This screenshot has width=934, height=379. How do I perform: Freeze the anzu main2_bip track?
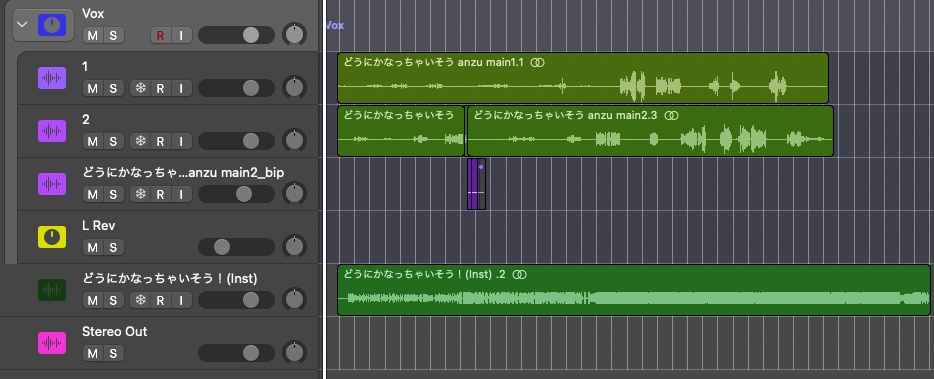pos(140,194)
